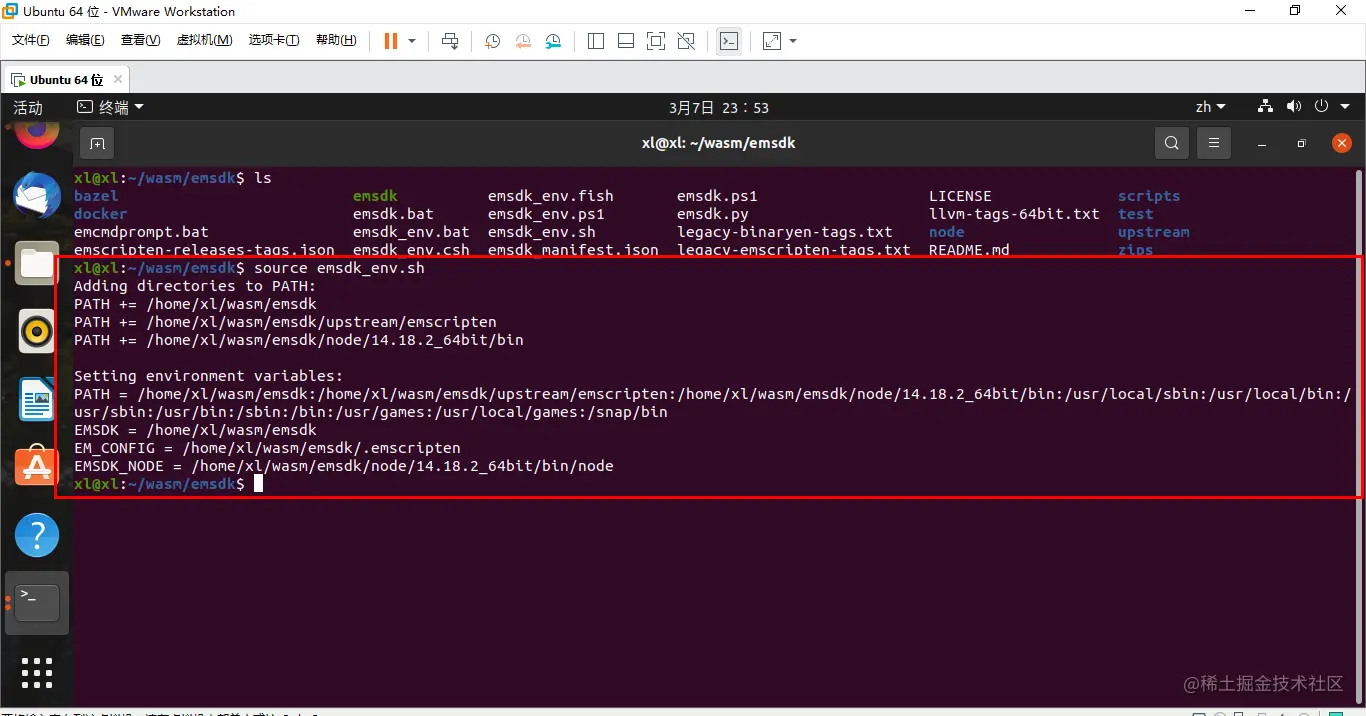
Task: Click the 'Setting environment variables:' line
Action: point(208,376)
